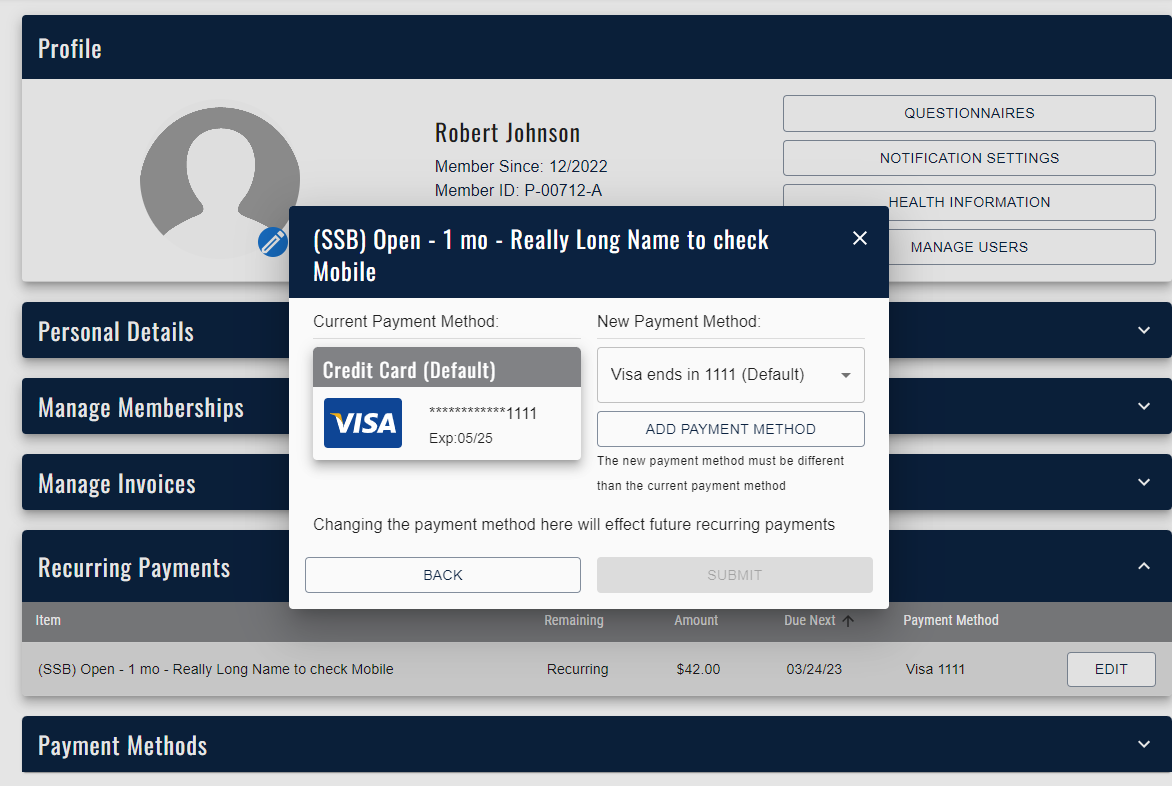
Task: Sort by the Amount column header
Action: (x=696, y=621)
